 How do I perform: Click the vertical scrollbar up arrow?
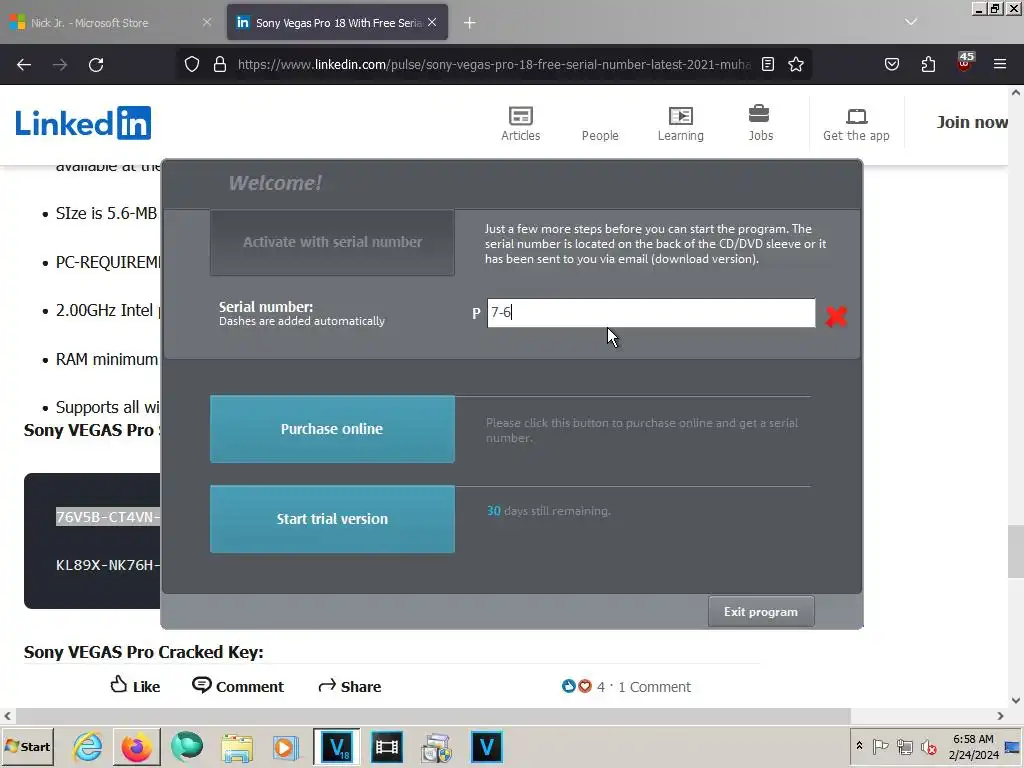point(1016,93)
